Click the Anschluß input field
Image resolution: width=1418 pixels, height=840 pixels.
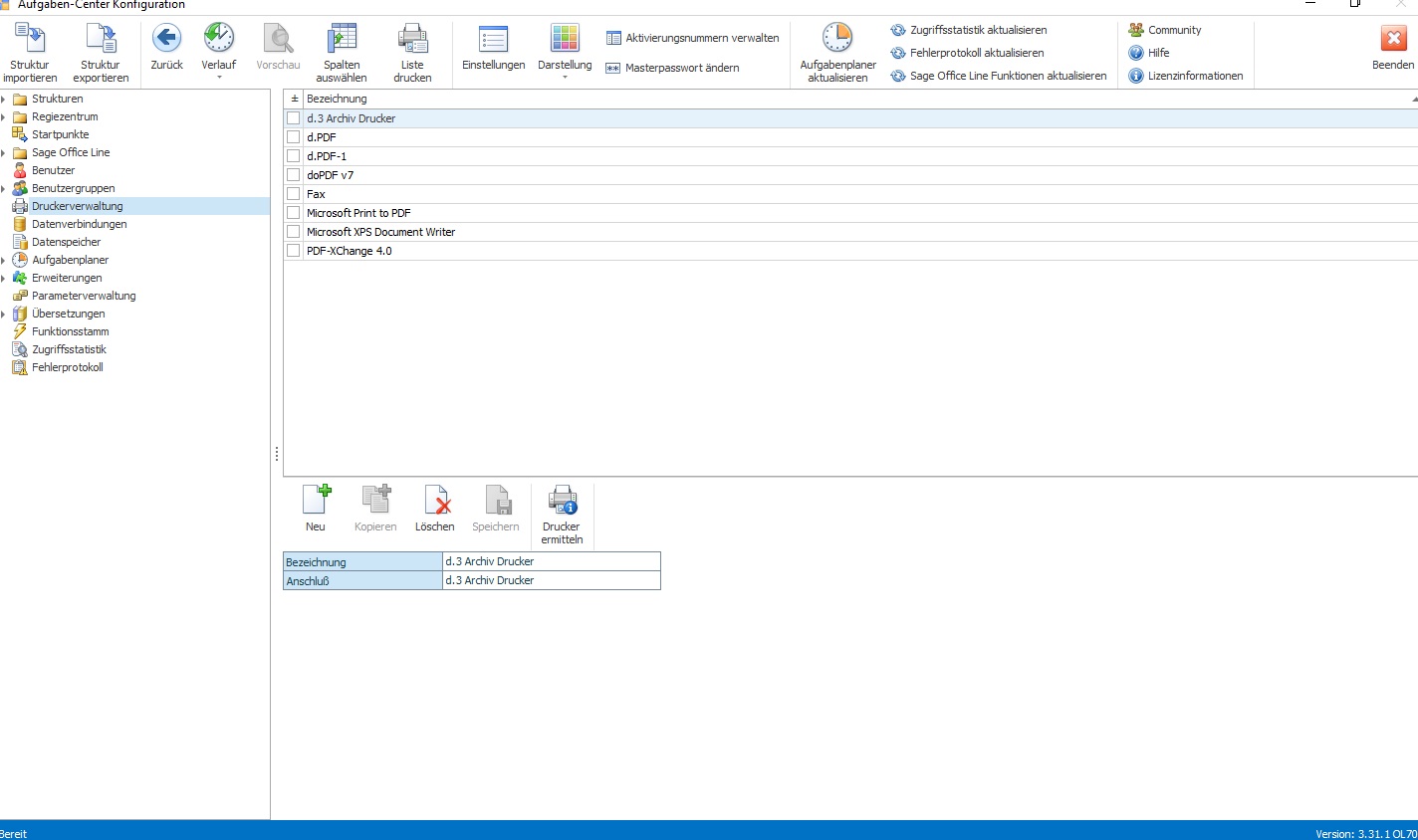click(x=552, y=580)
